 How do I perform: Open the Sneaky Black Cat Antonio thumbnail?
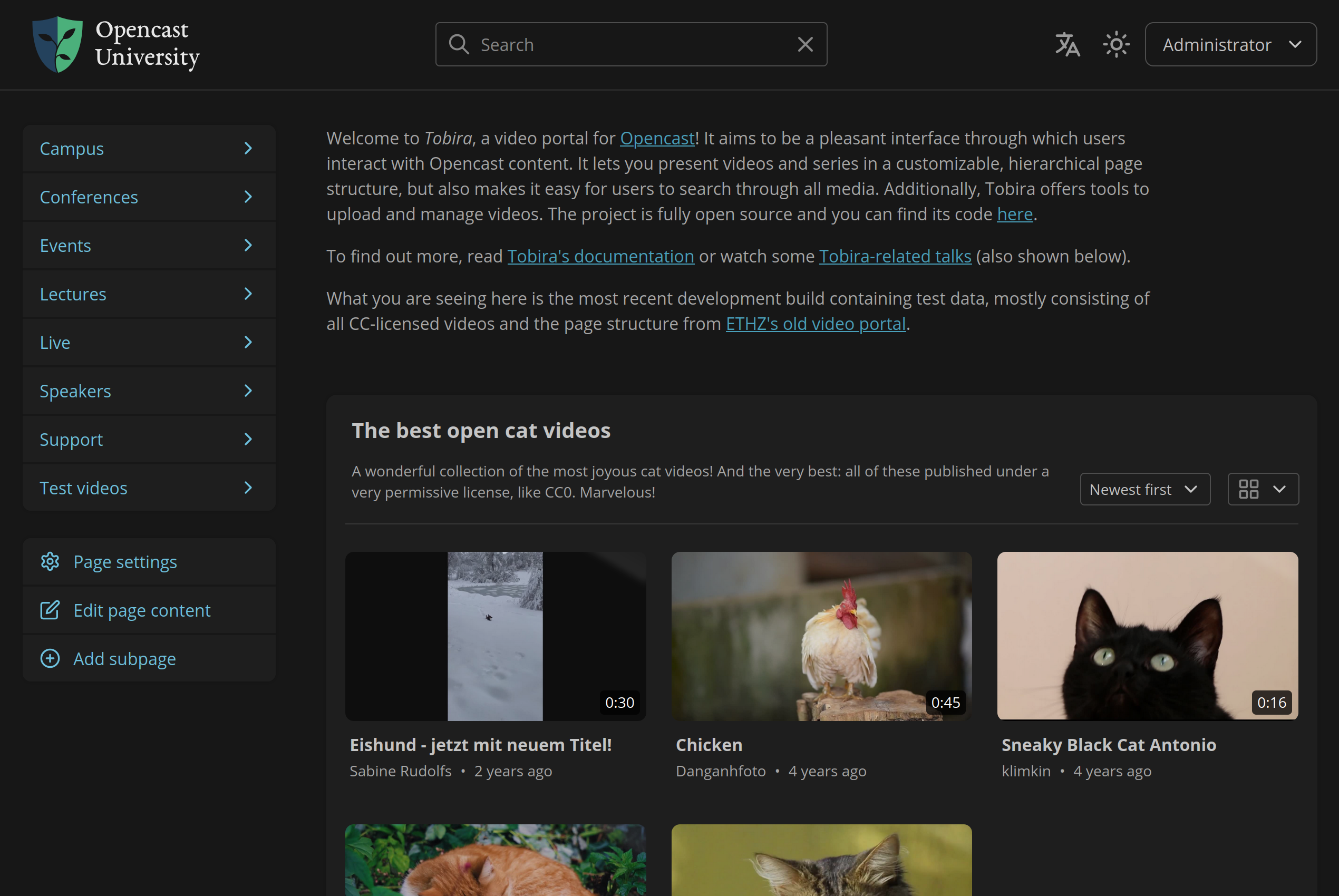click(x=1147, y=636)
